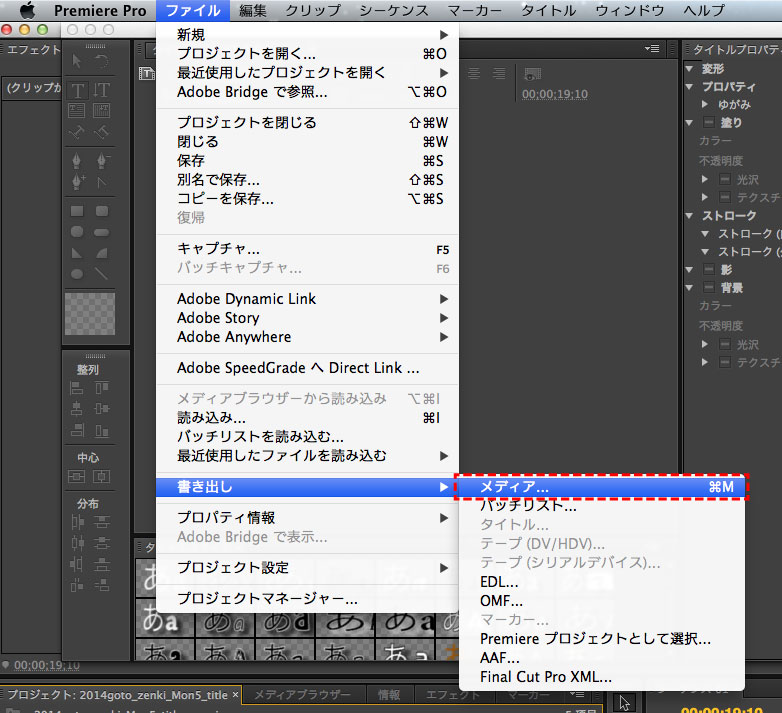Select the Ellipse tool
This screenshot has height=713, width=782.
(77, 274)
